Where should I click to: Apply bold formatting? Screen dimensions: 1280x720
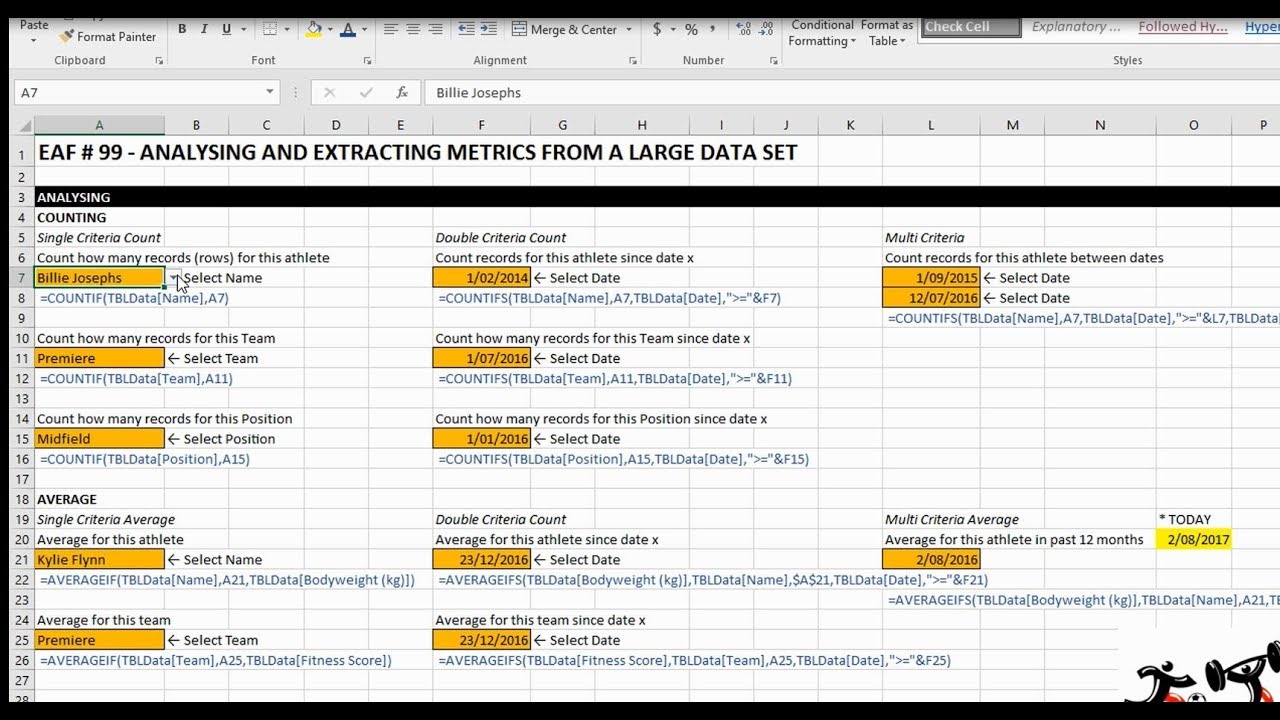click(x=182, y=30)
